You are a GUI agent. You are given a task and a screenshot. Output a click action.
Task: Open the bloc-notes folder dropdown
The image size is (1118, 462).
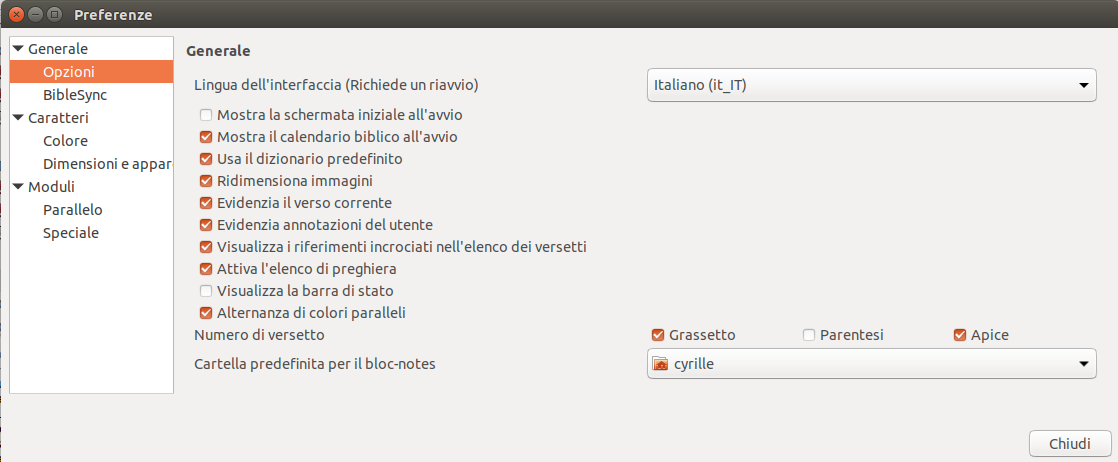click(x=871, y=364)
